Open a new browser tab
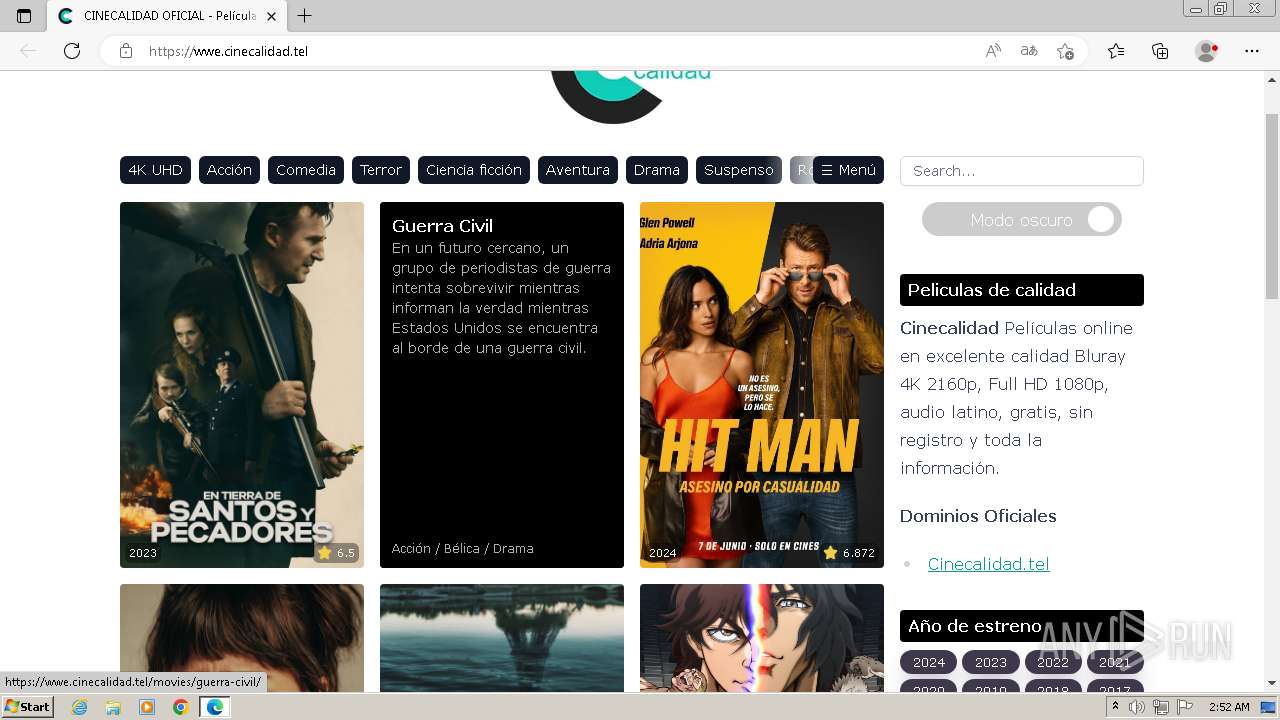 [x=305, y=16]
